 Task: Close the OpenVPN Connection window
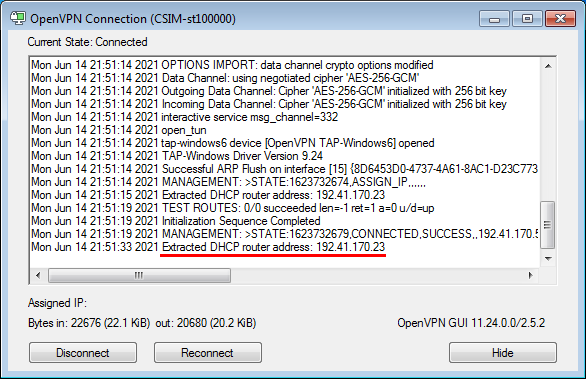pos(560,19)
